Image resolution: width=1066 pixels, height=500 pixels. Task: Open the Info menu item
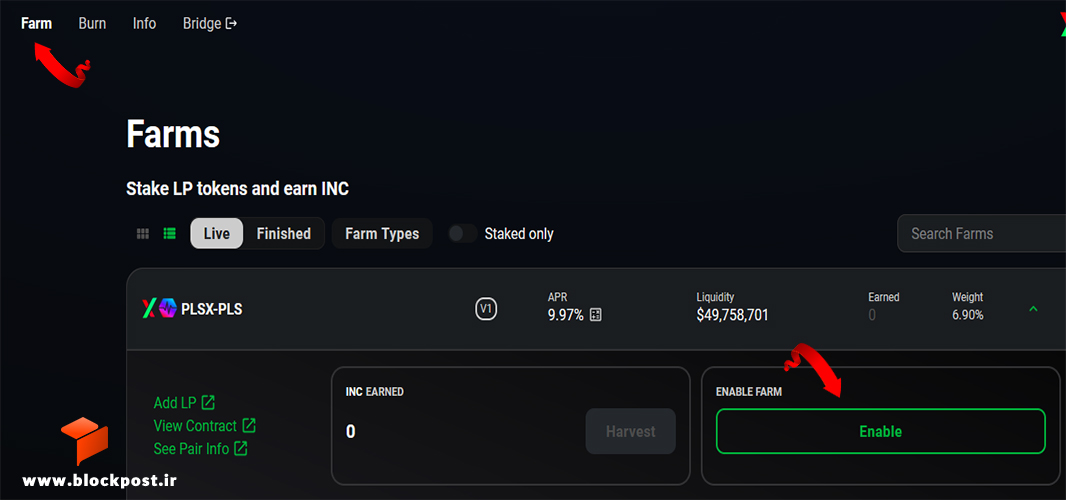[x=144, y=24]
